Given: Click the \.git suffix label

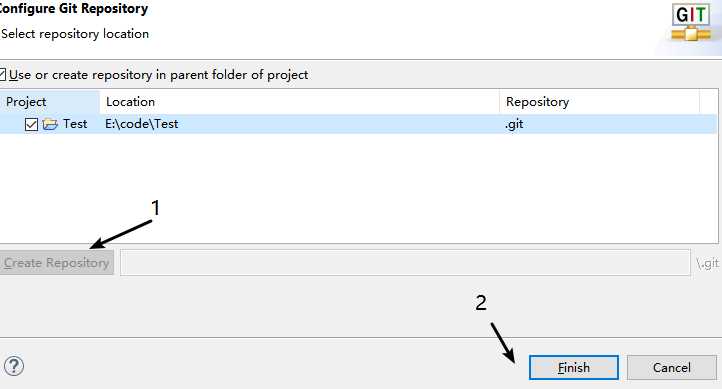Looking at the screenshot, I should tap(708, 263).
